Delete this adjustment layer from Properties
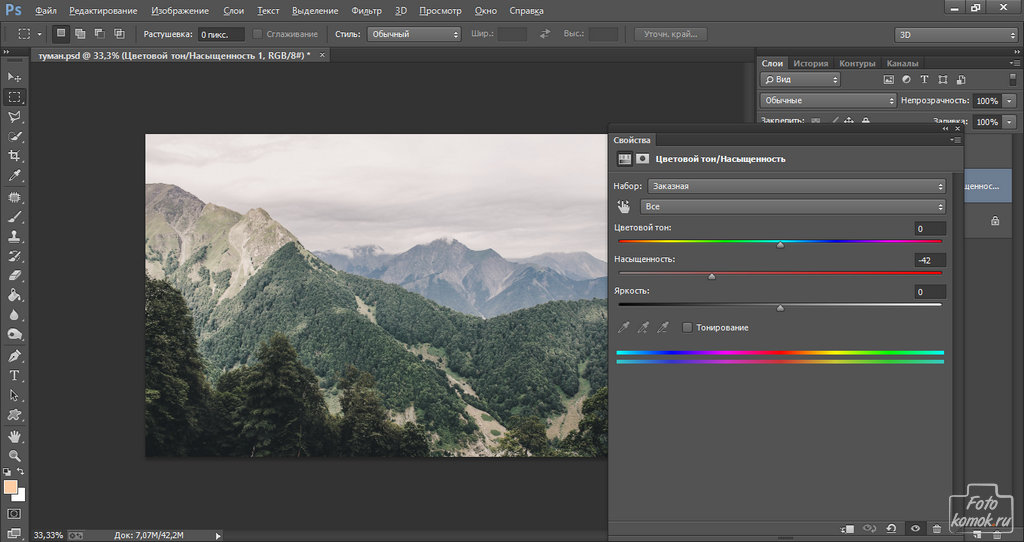The image size is (1024, 542). point(937,529)
